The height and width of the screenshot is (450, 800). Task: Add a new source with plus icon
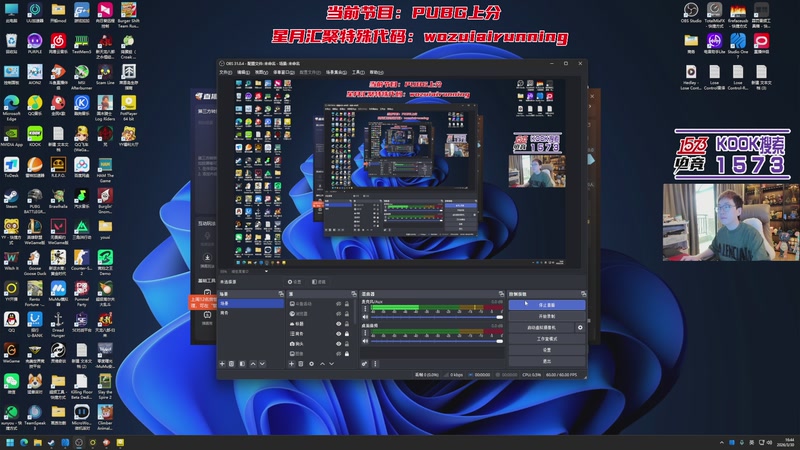[x=291, y=364]
